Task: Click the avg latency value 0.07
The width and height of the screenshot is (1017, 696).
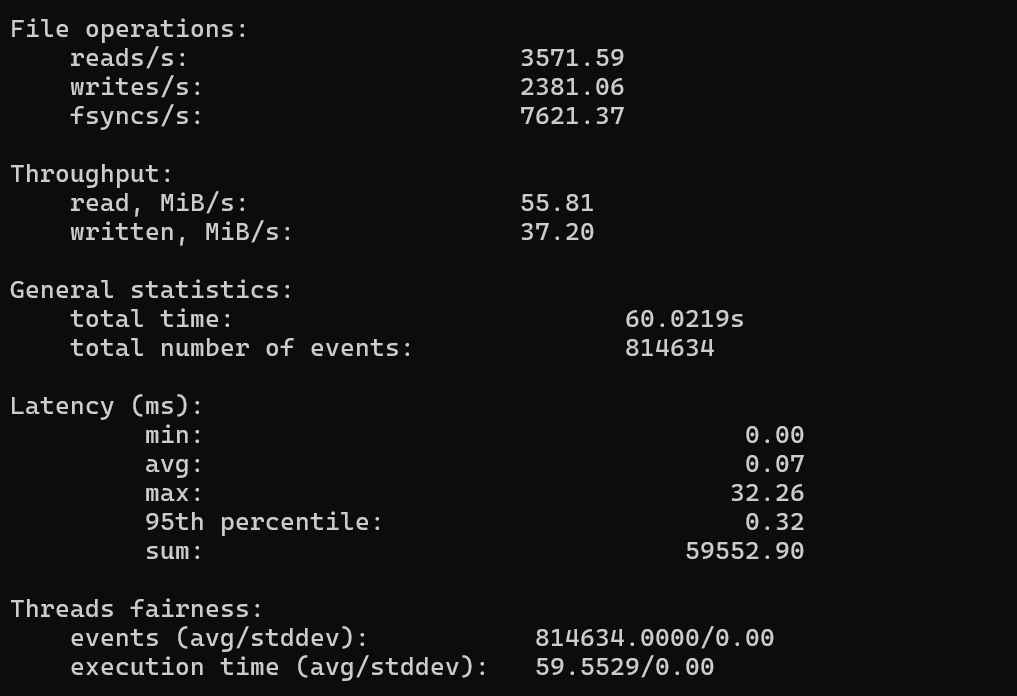Action: tap(774, 464)
